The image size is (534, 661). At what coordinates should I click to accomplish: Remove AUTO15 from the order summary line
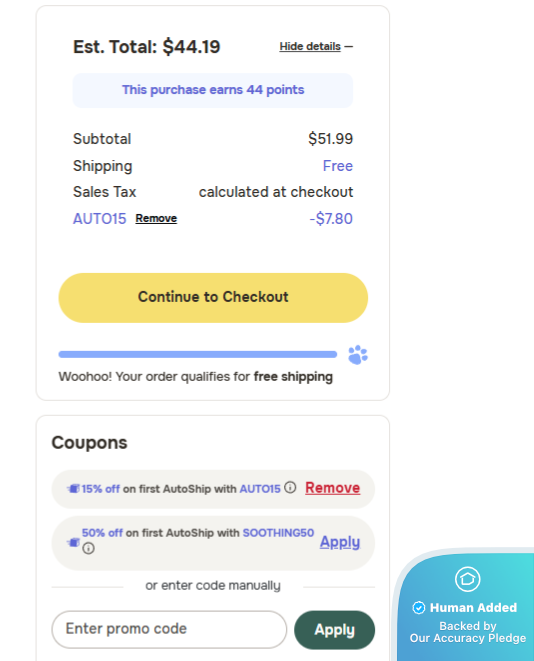pos(156,218)
